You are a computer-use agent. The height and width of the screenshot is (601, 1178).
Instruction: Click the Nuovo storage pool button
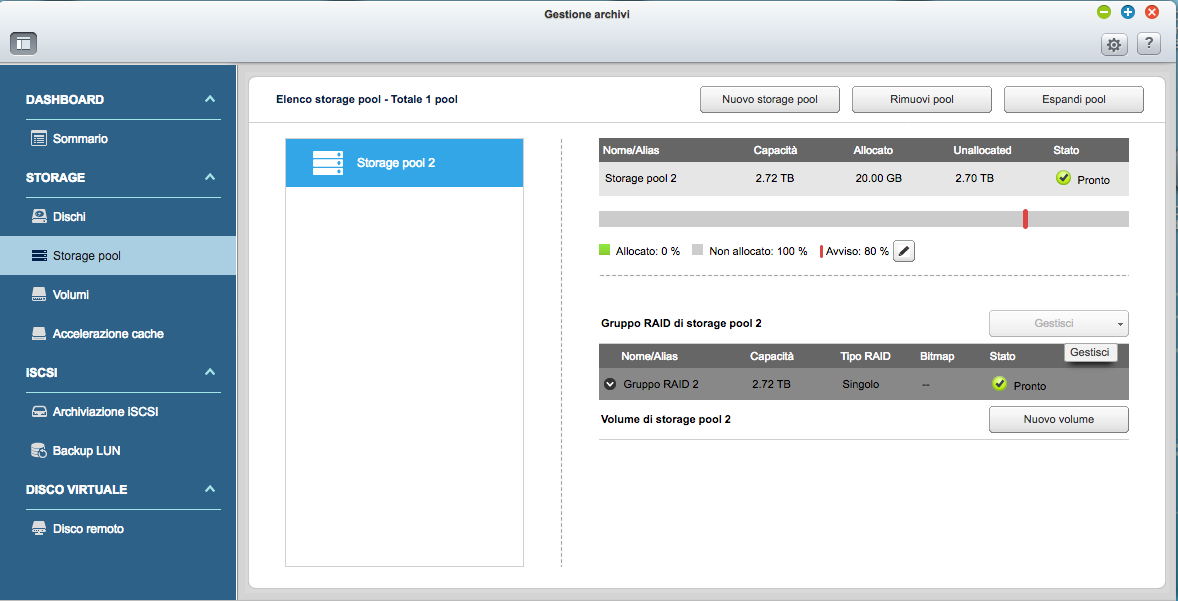click(770, 100)
